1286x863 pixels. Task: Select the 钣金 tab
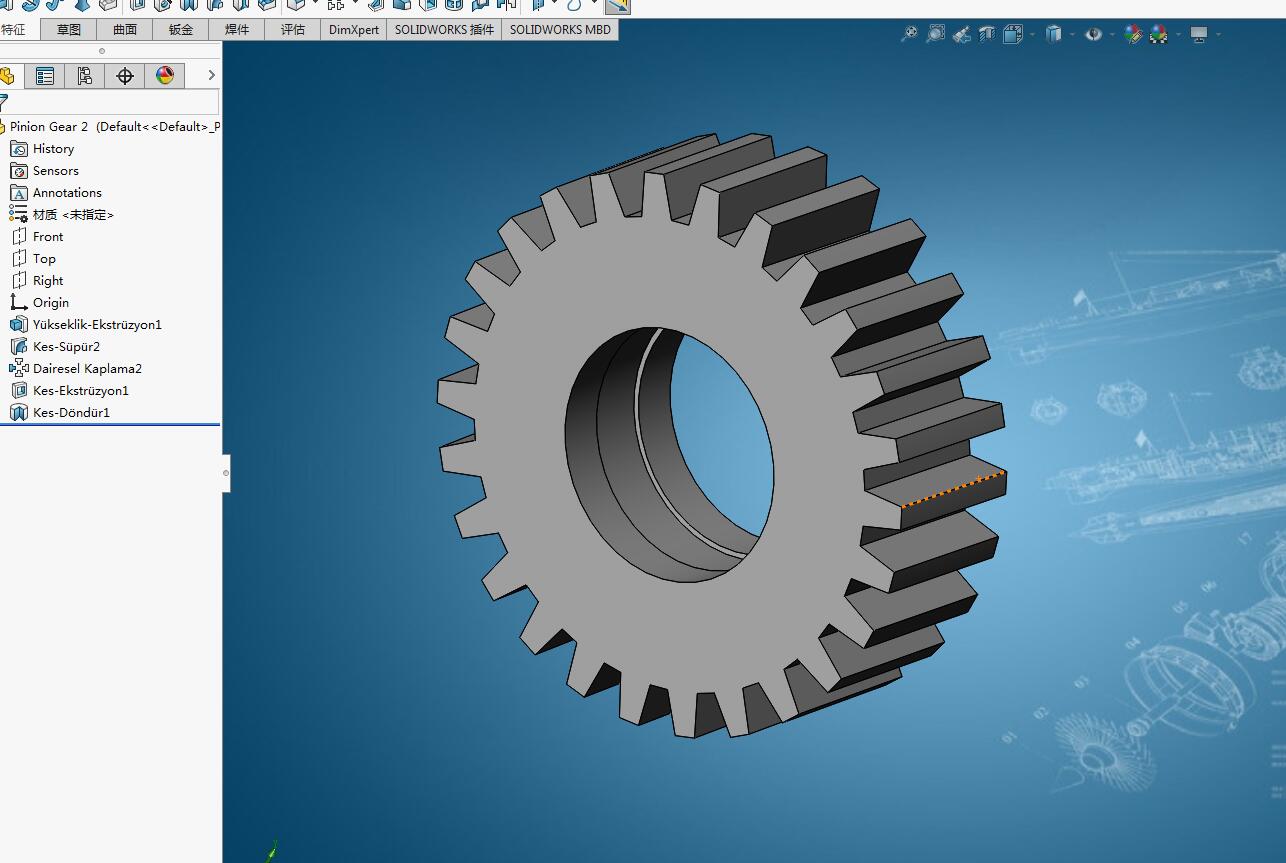tap(181, 29)
